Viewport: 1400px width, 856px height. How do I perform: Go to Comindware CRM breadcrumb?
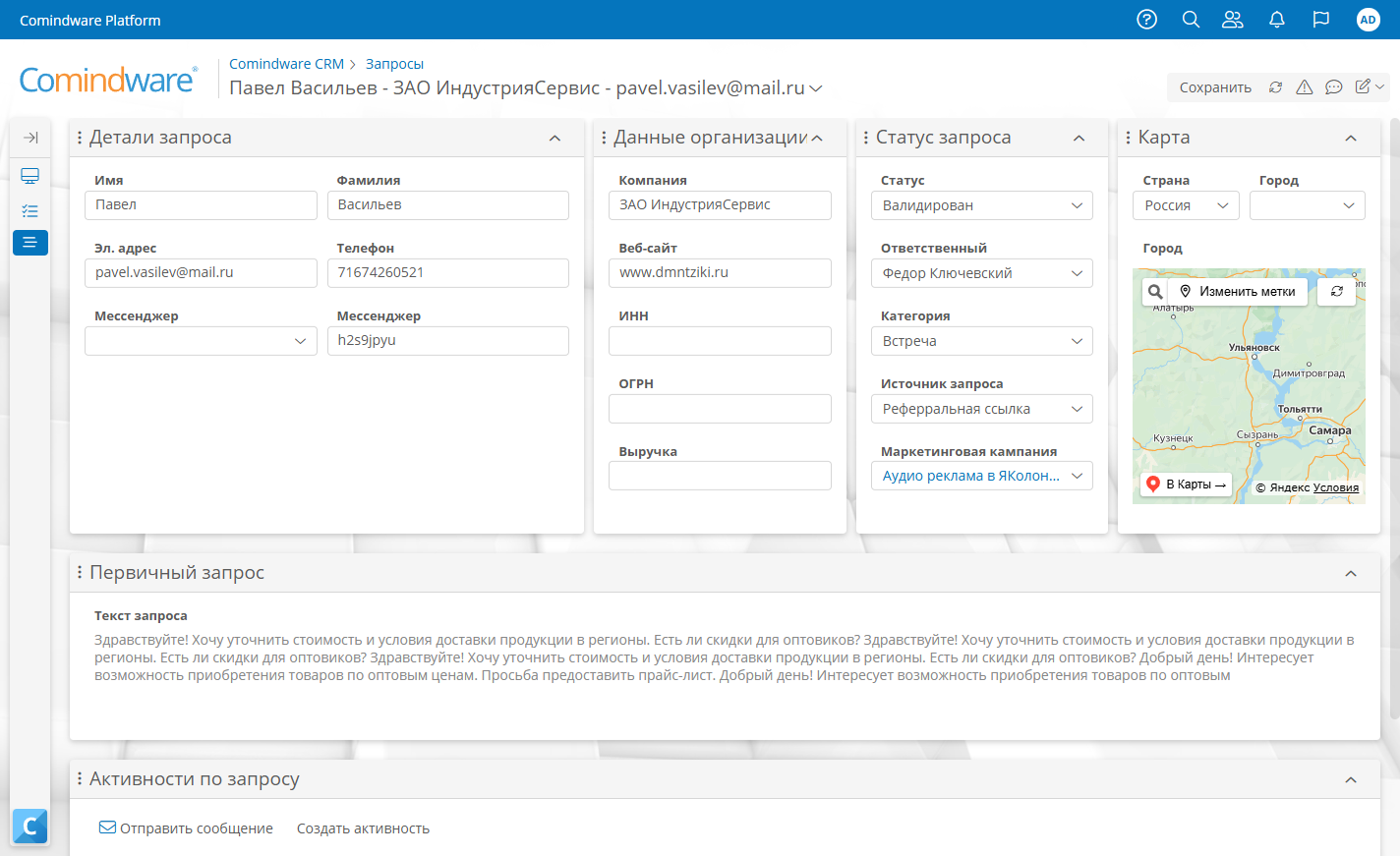(286, 64)
